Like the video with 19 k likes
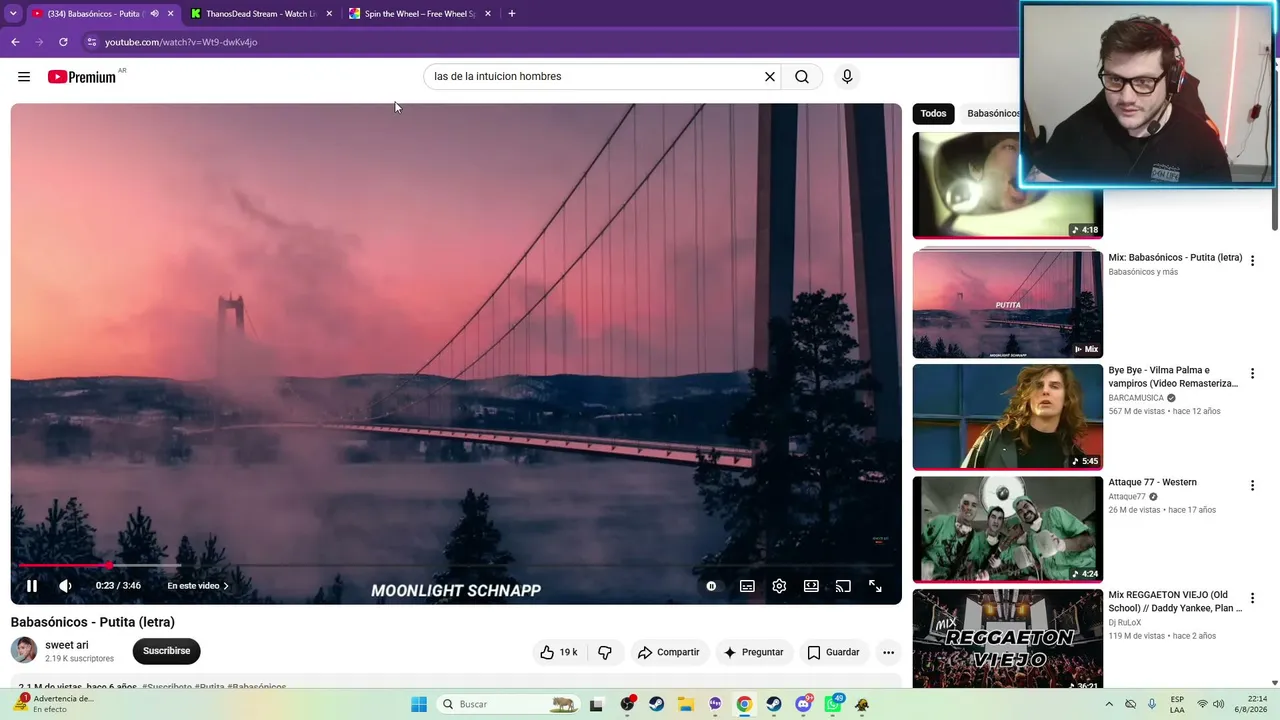The height and width of the screenshot is (720, 1280). click(x=559, y=652)
